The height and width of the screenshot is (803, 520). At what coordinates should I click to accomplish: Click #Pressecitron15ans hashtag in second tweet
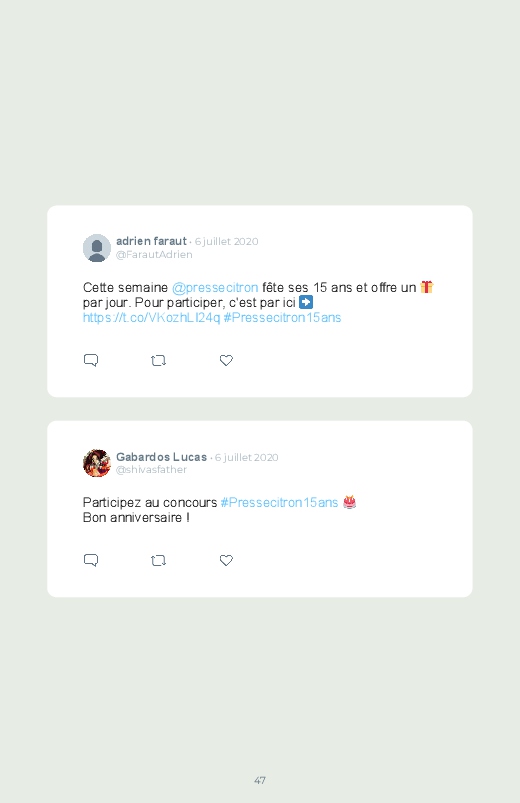pos(279,502)
